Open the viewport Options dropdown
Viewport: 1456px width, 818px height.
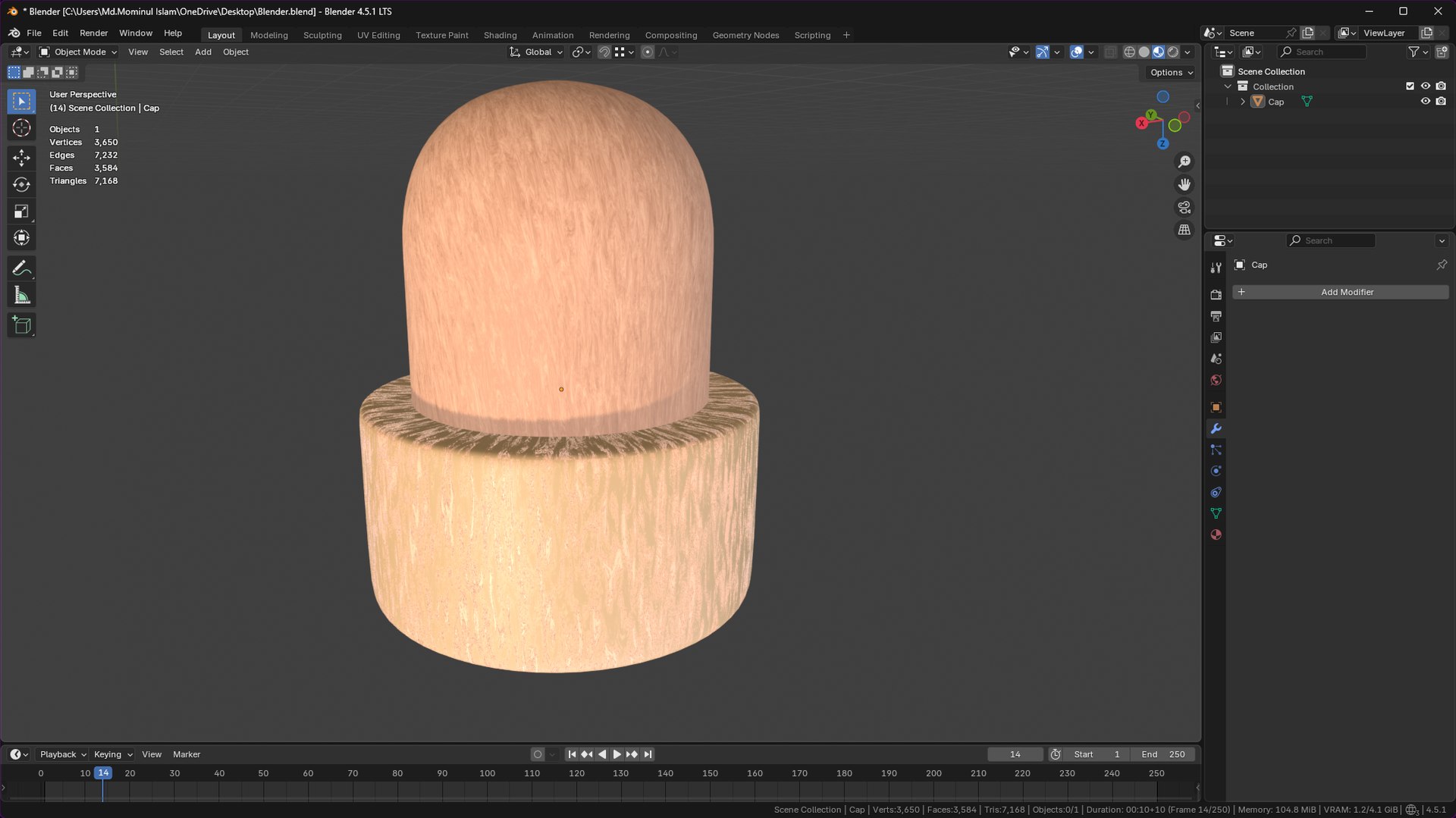pos(1171,73)
